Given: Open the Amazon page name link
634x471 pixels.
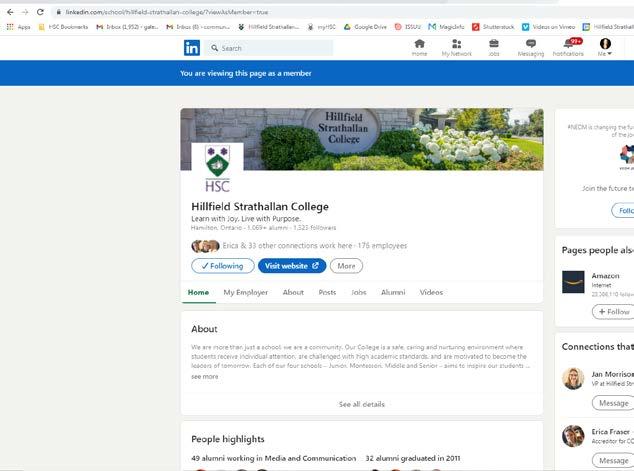Looking at the screenshot, I should click(605, 276).
